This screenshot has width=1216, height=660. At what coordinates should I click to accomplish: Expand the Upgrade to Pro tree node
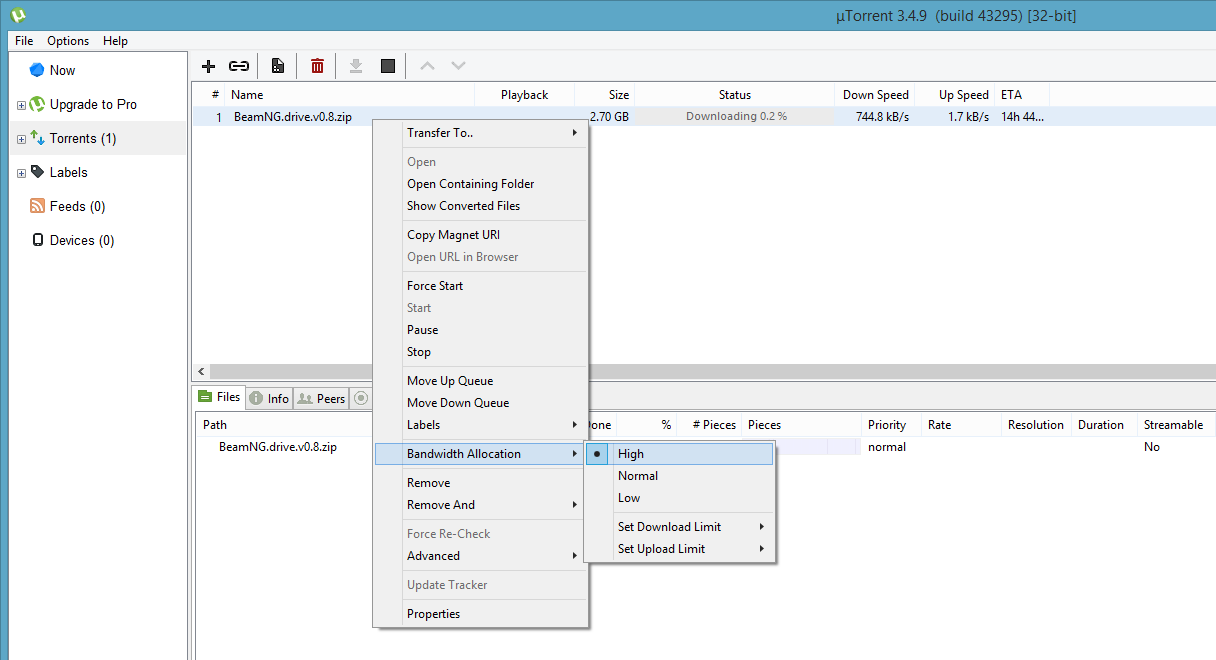pyautogui.click(x=21, y=105)
